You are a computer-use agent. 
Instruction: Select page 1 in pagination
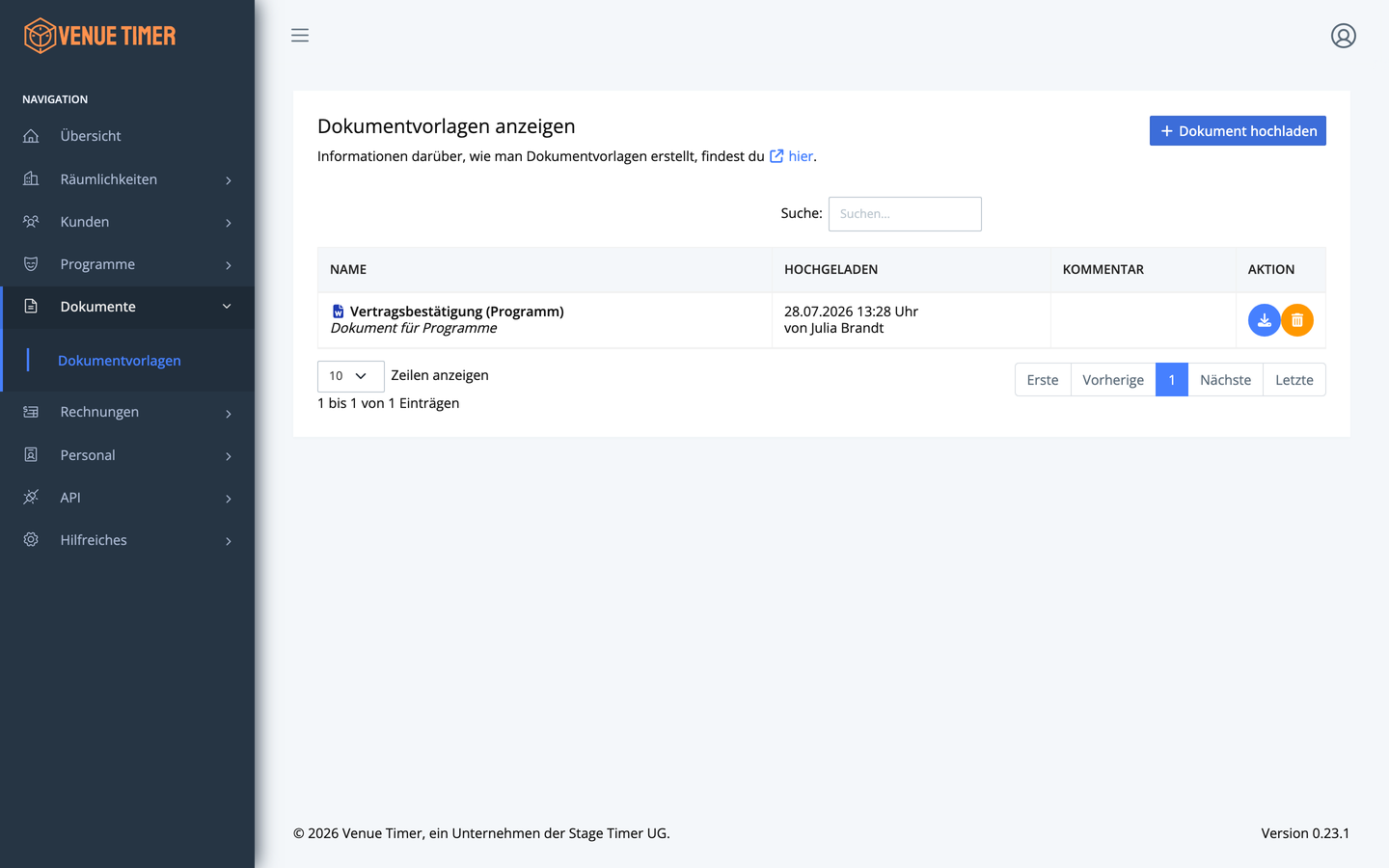point(1172,380)
